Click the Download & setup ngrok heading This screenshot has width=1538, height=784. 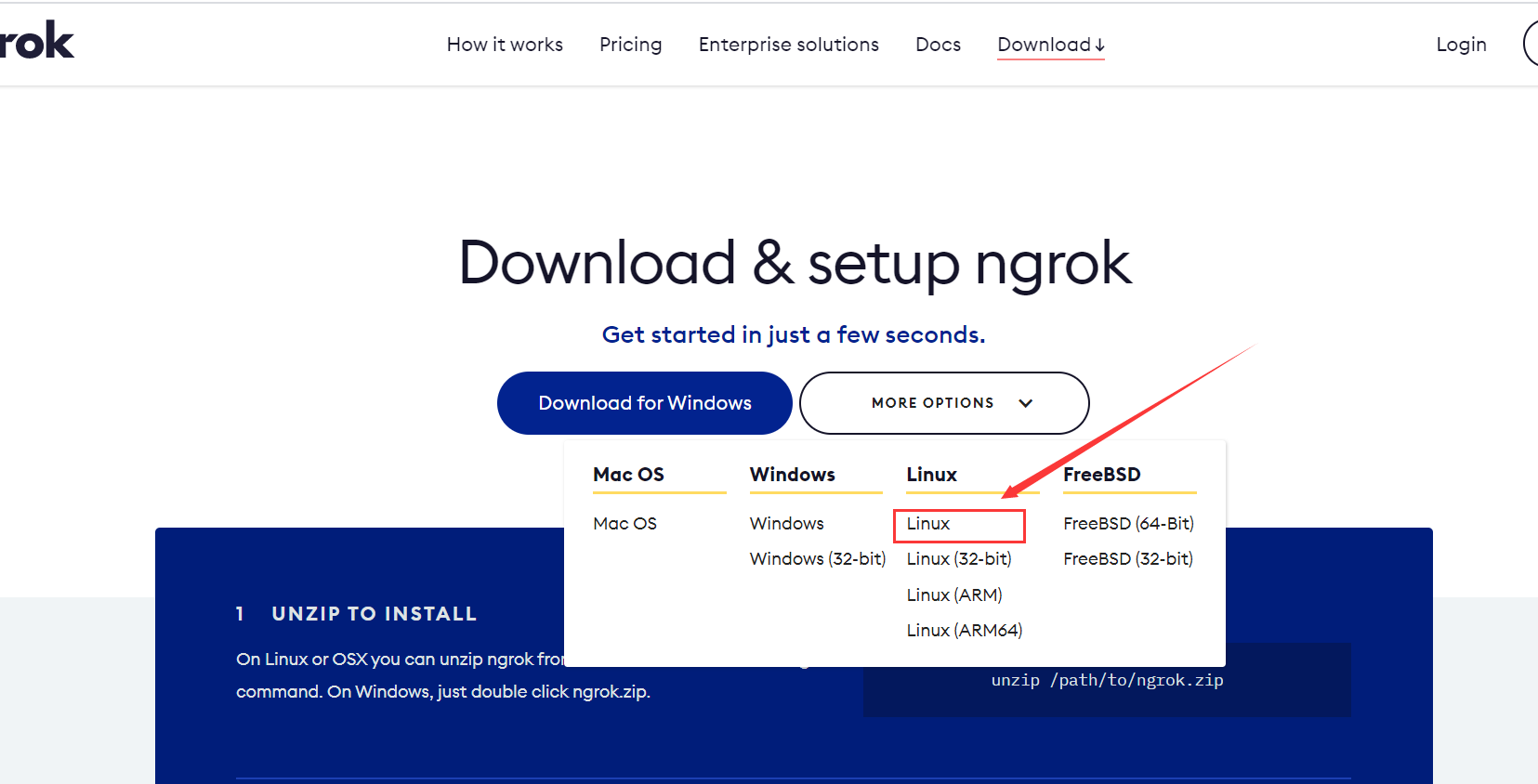click(795, 263)
